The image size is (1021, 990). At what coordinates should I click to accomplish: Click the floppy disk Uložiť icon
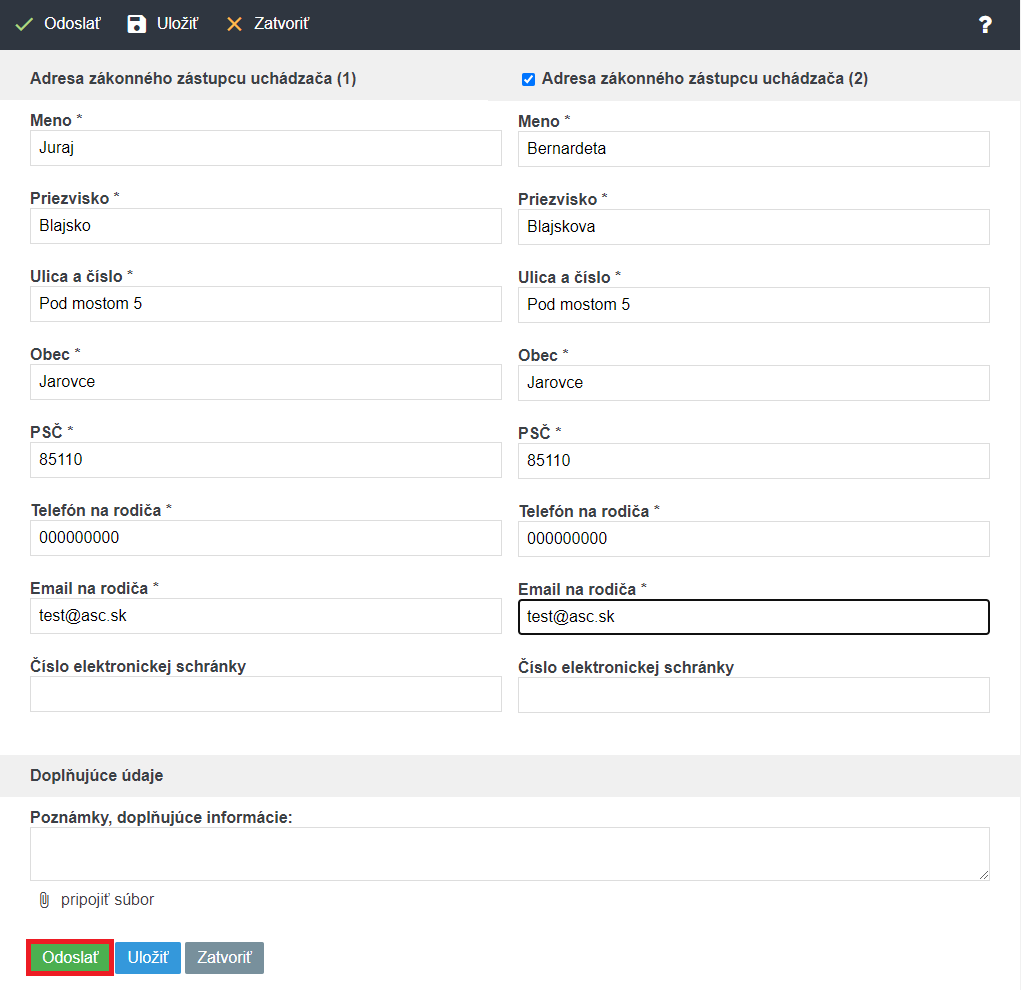tap(137, 24)
